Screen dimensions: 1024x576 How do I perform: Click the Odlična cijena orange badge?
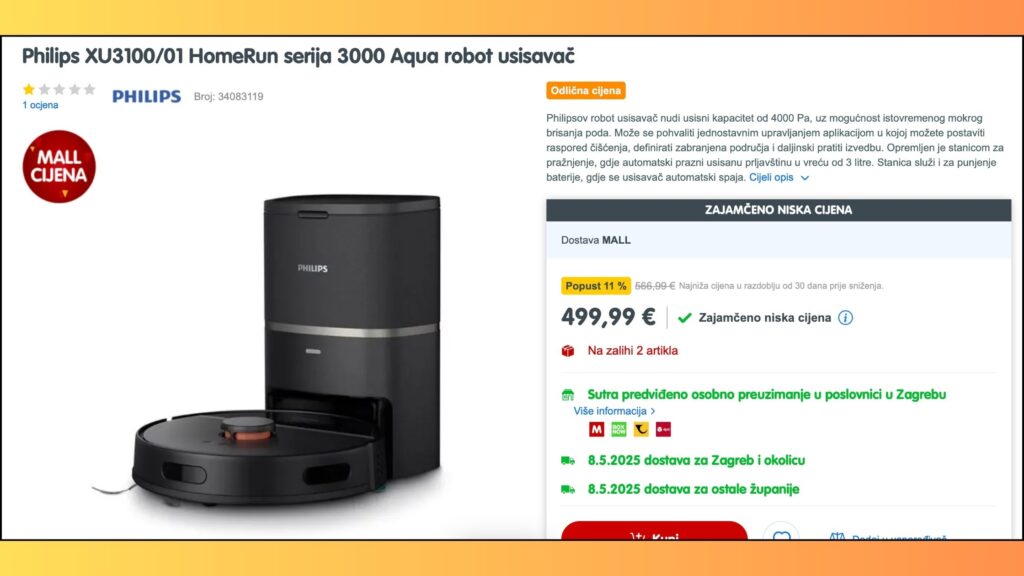[586, 91]
